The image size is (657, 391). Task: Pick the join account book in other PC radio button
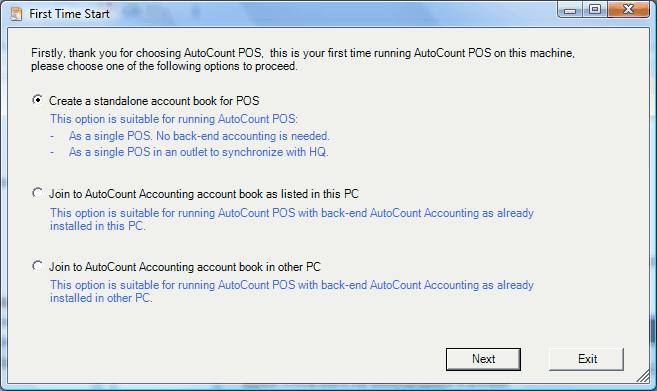(38, 266)
